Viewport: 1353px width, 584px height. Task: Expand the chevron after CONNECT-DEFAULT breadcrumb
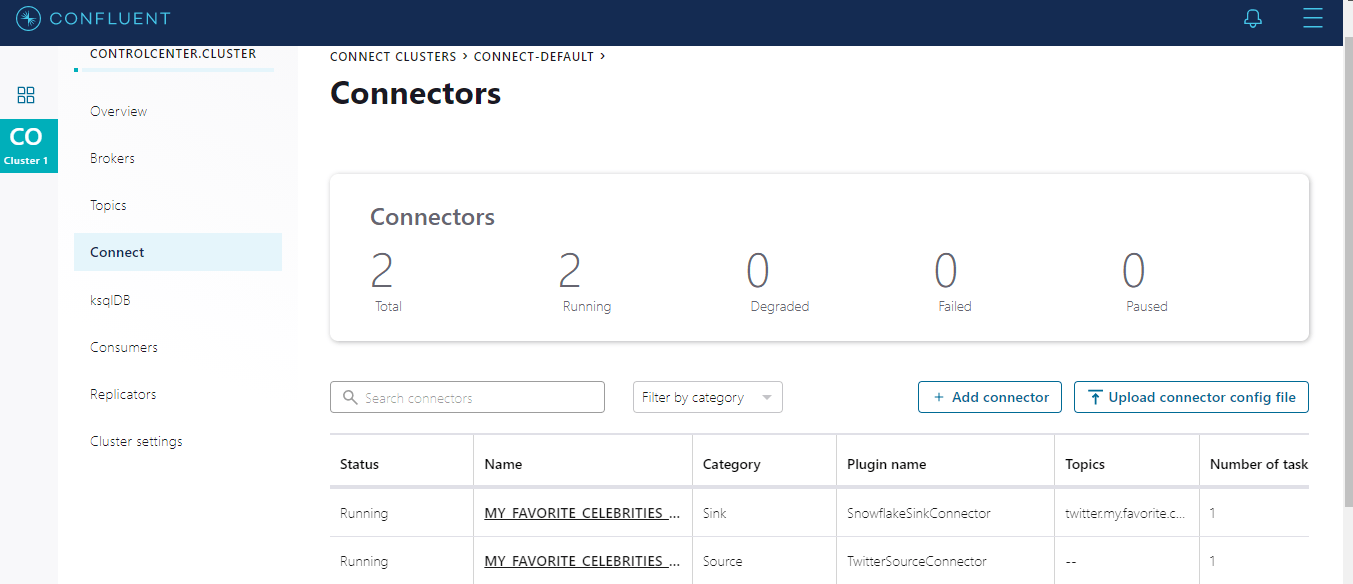click(603, 56)
